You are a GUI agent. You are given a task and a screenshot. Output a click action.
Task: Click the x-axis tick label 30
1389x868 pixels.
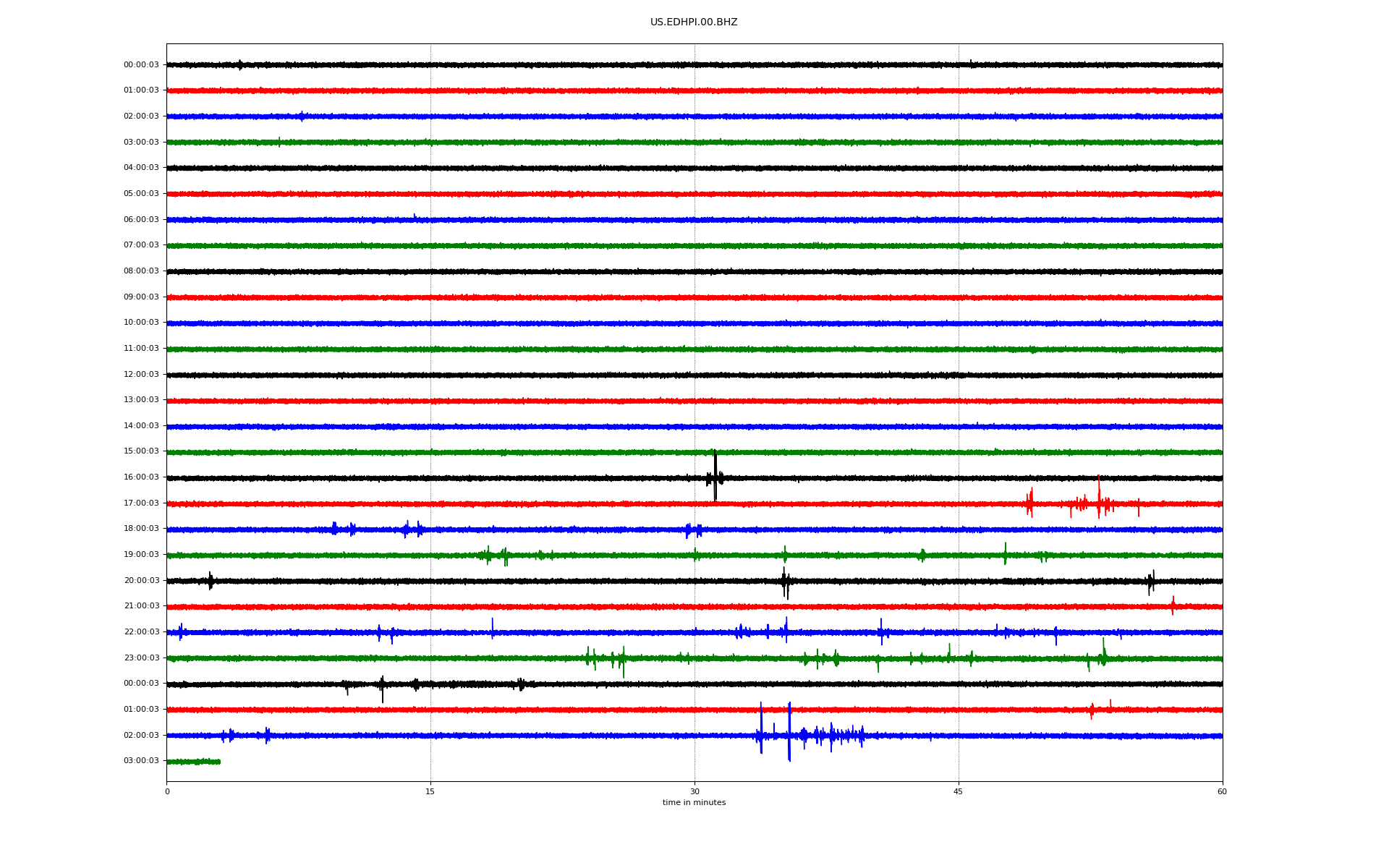pos(694,791)
